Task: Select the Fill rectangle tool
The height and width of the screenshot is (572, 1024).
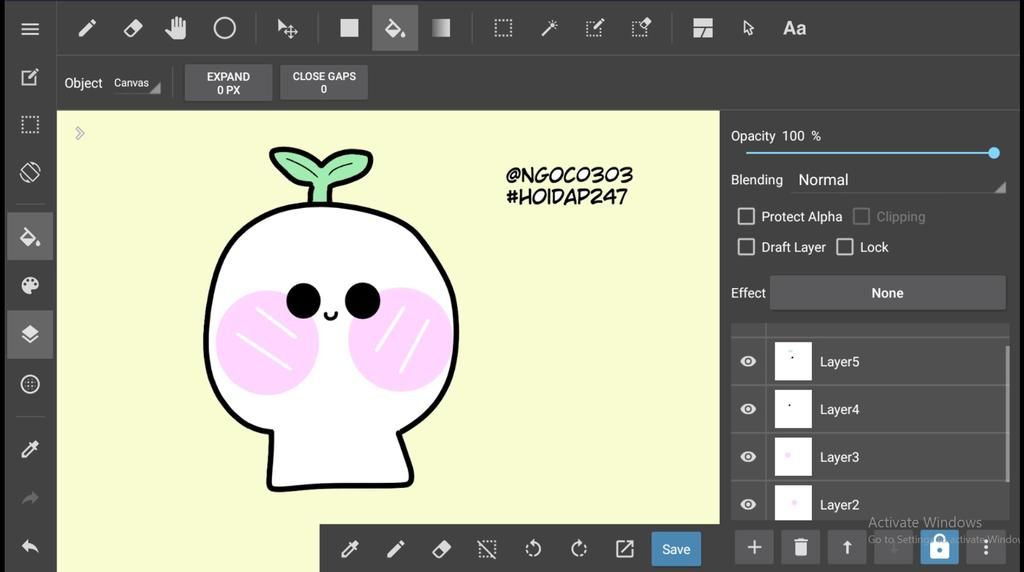Action: [x=349, y=28]
